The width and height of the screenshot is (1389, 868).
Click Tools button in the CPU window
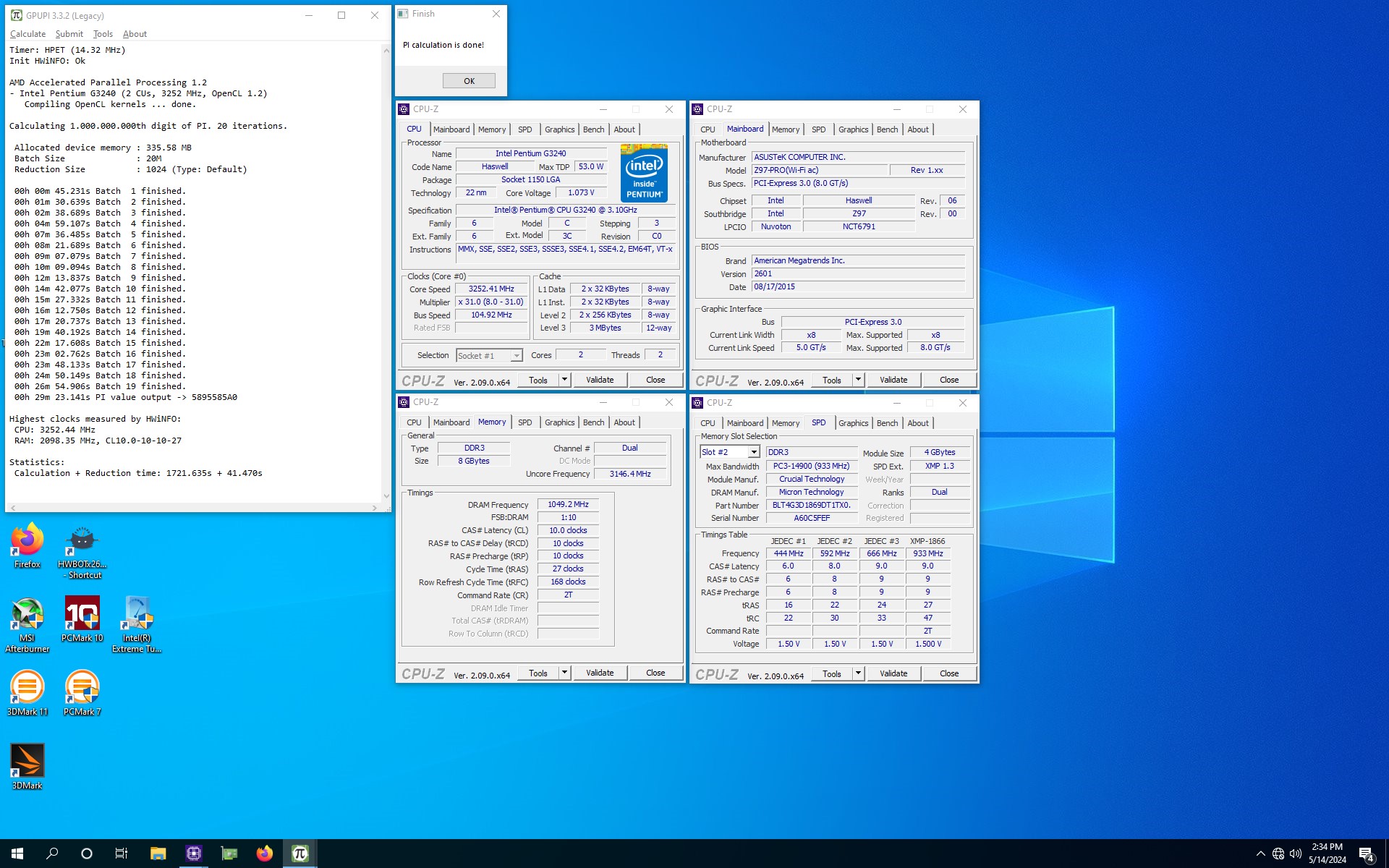[x=538, y=380]
